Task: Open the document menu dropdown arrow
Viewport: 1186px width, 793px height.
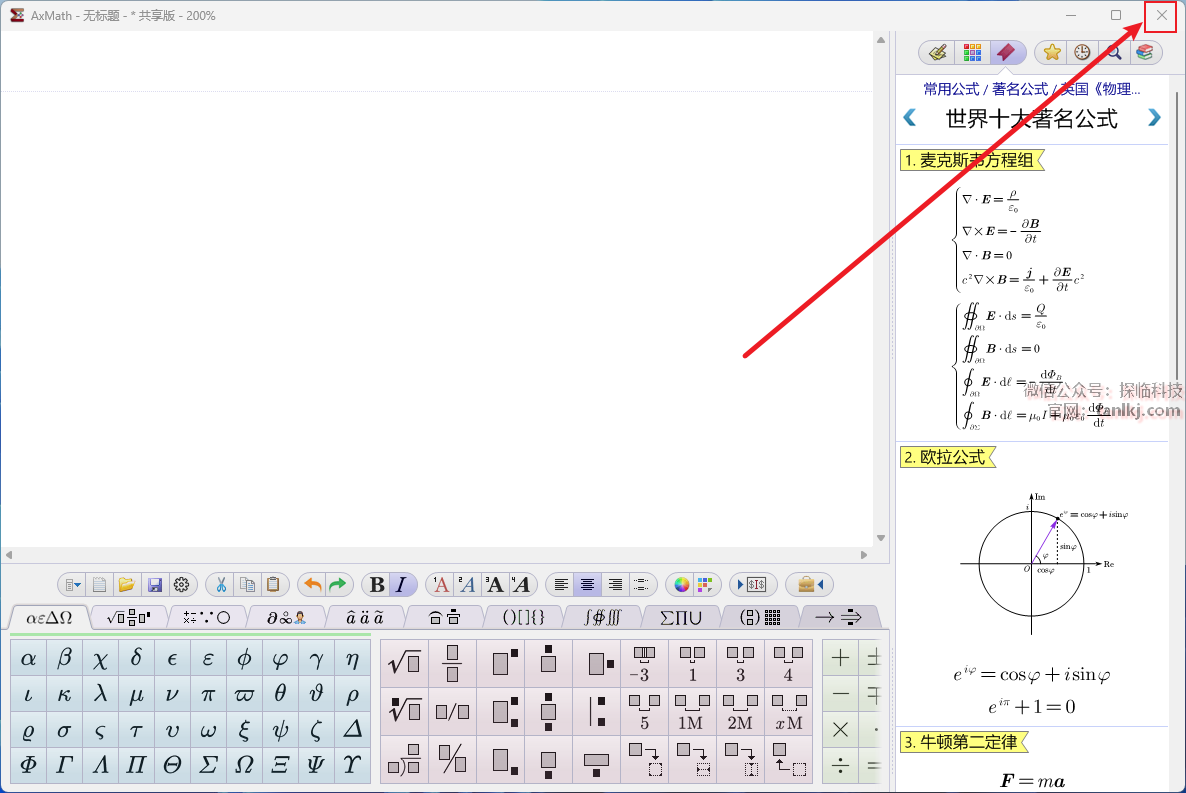Action: [x=72, y=585]
